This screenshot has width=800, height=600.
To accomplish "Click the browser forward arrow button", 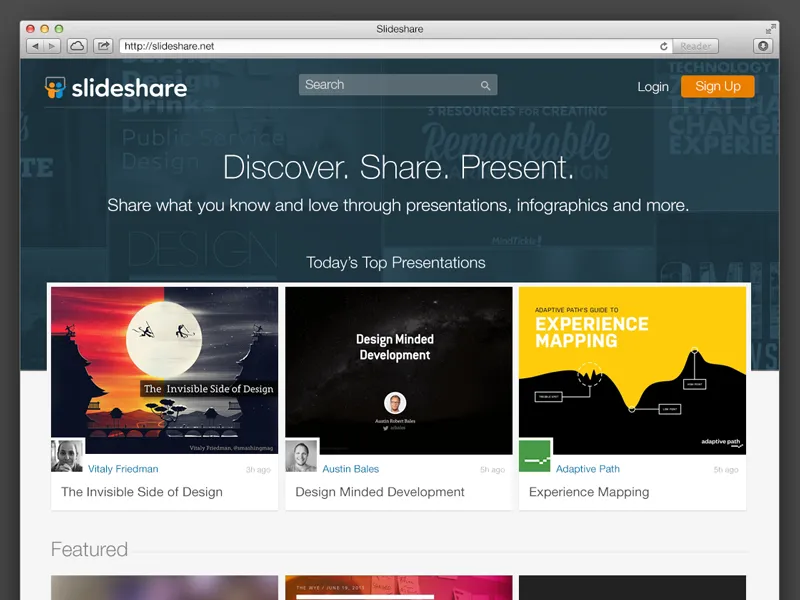I will [52, 46].
